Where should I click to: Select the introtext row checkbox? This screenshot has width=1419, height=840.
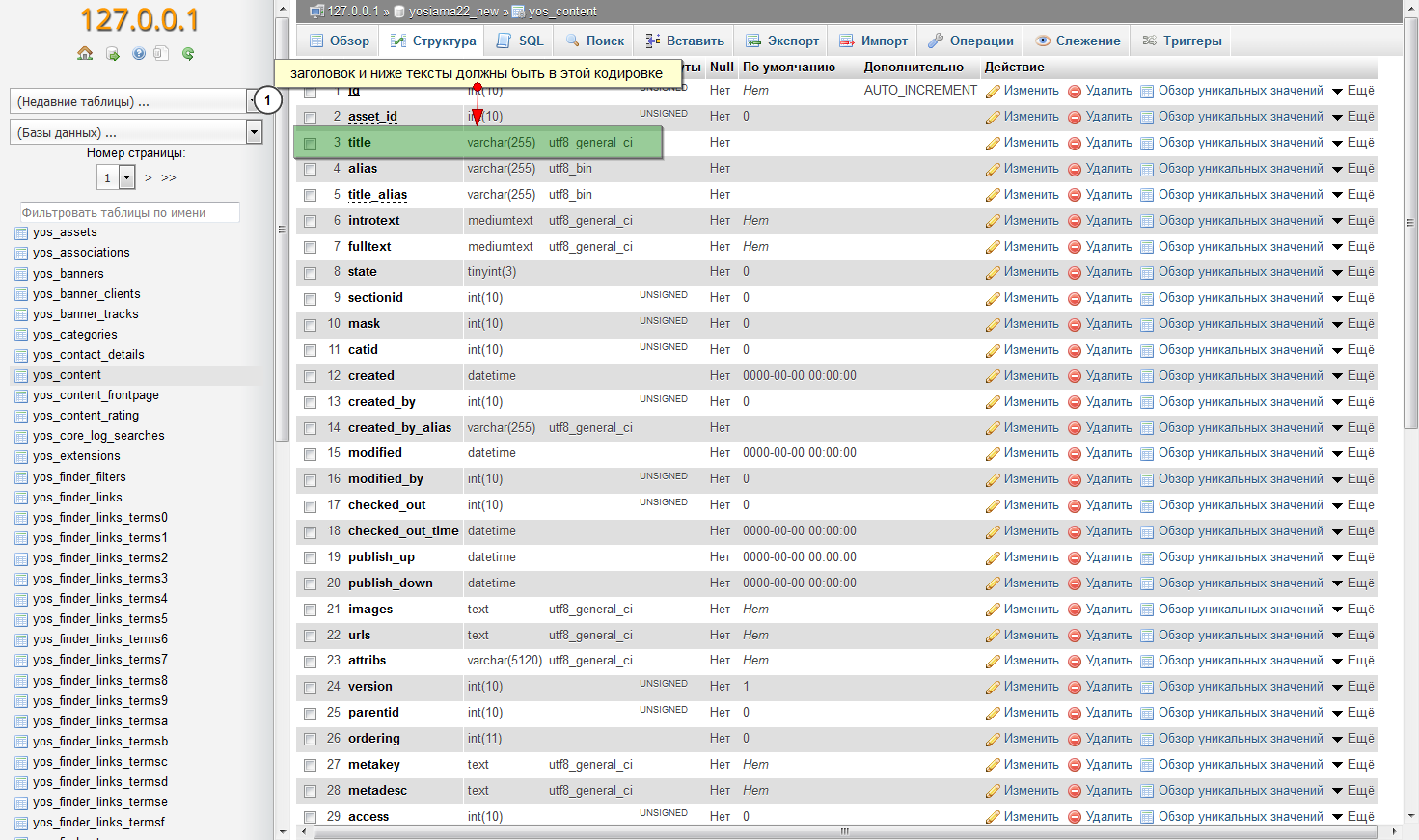310,222
